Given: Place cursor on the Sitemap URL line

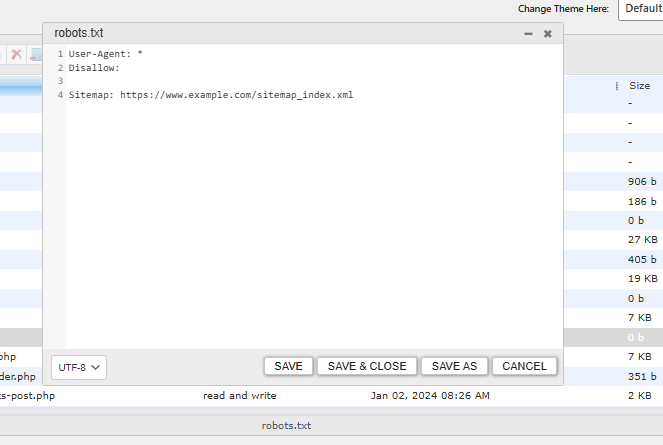Looking at the screenshot, I should click(x=210, y=96).
